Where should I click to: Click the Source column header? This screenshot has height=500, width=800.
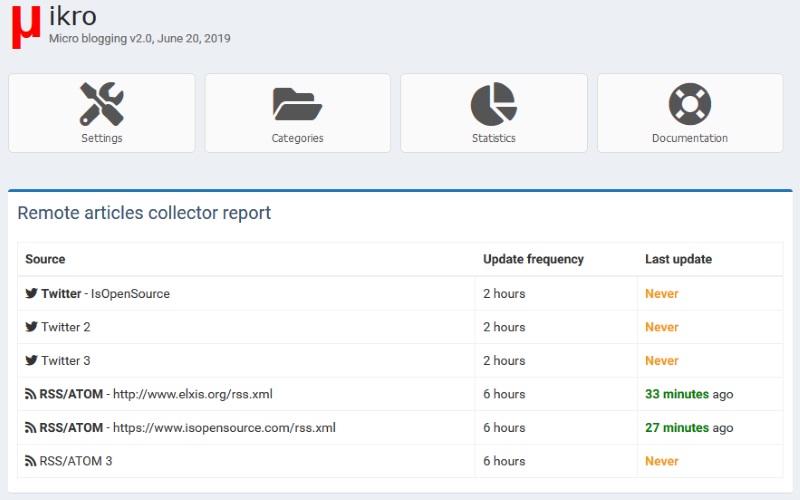(45, 259)
